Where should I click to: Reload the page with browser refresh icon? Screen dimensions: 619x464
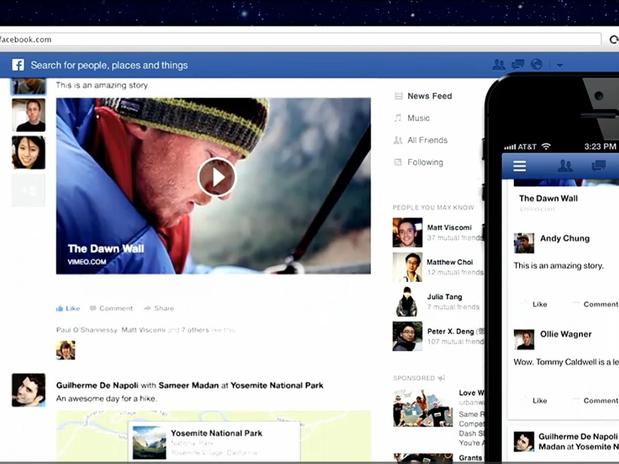[x=614, y=39]
